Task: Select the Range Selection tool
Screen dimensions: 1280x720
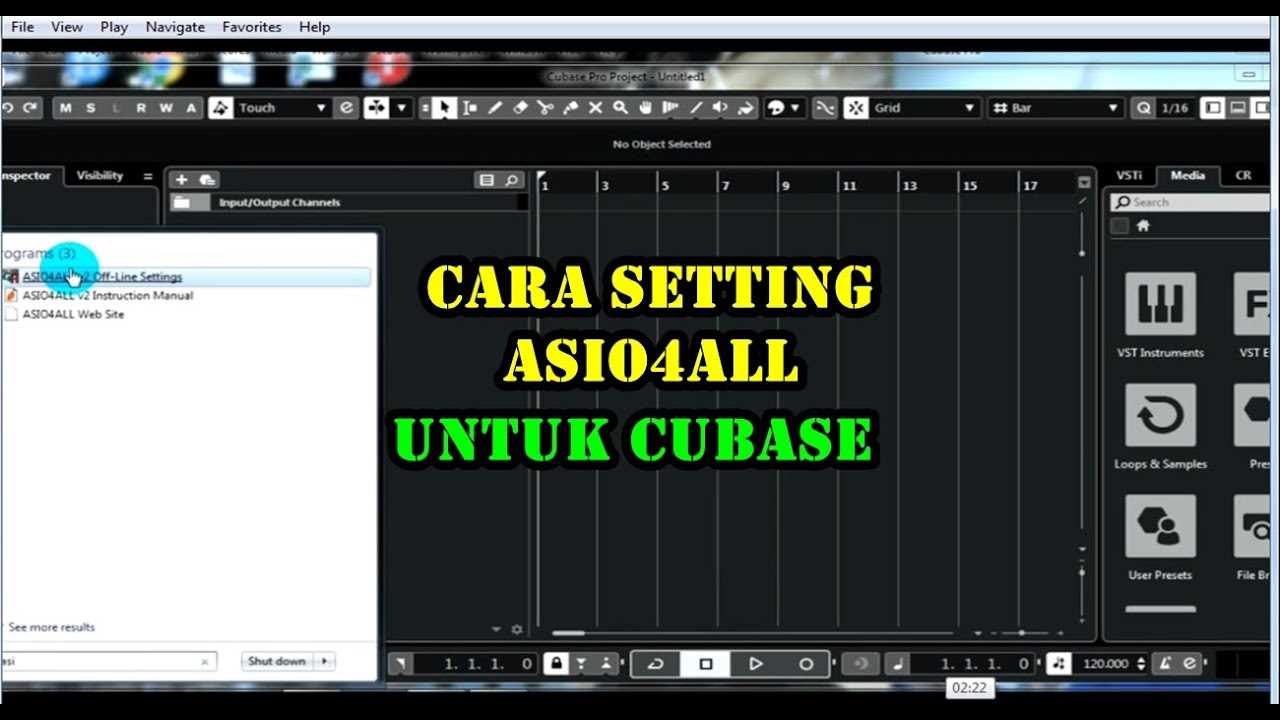Action: tap(470, 108)
